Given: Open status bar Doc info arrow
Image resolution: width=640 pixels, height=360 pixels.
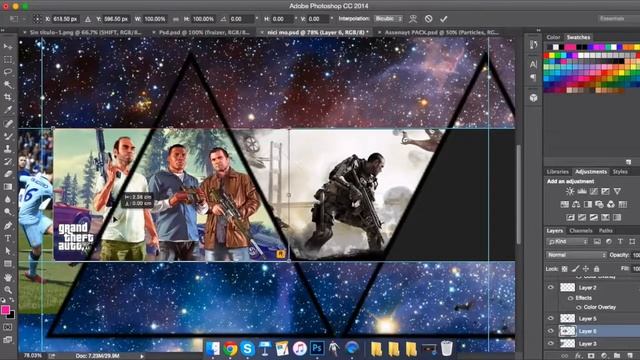Looking at the screenshot, I should click(x=142, y=356).
